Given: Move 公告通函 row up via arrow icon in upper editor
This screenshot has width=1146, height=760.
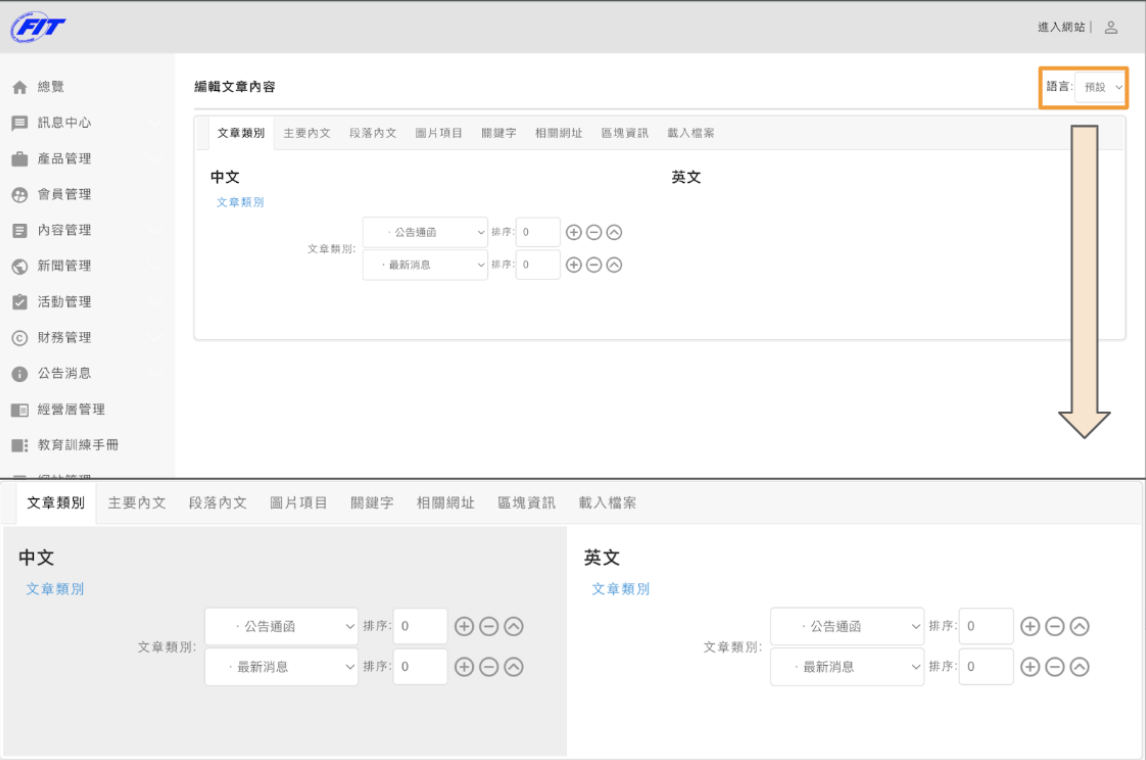Looking at the screenshot, I should (615, 232).
